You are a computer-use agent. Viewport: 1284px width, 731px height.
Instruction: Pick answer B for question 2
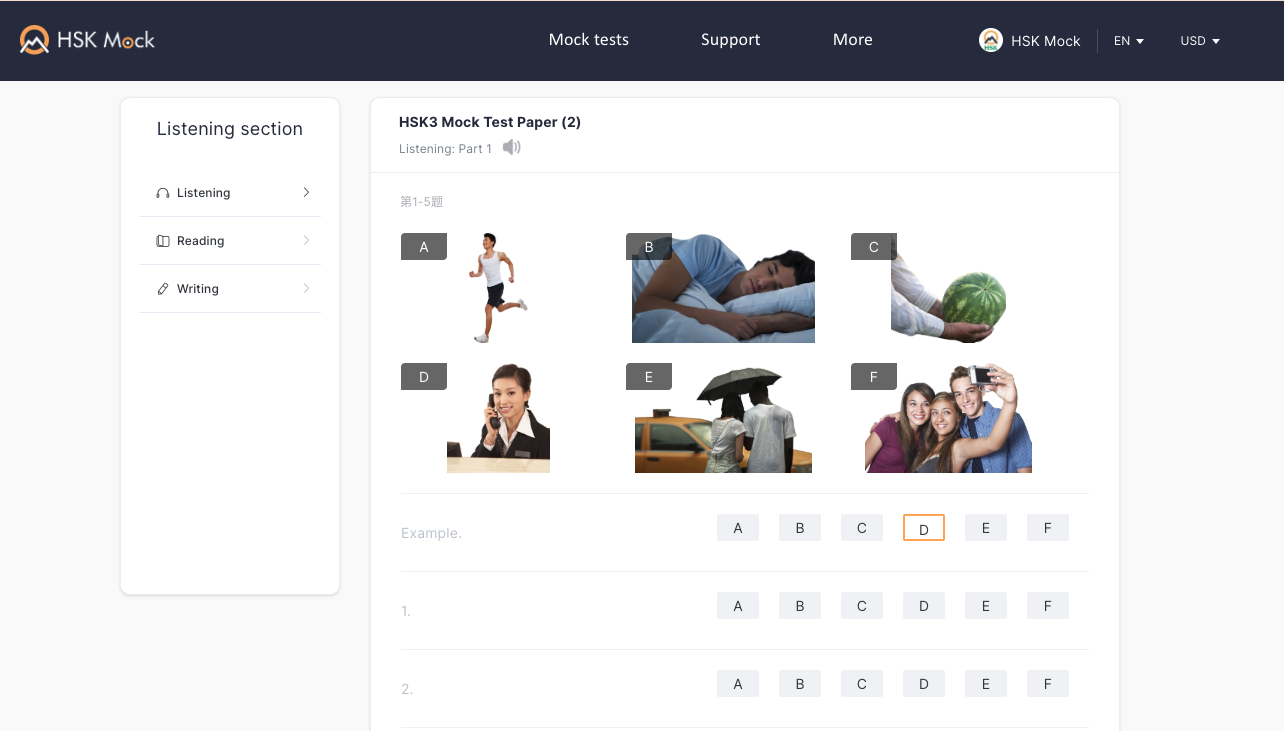800,684
